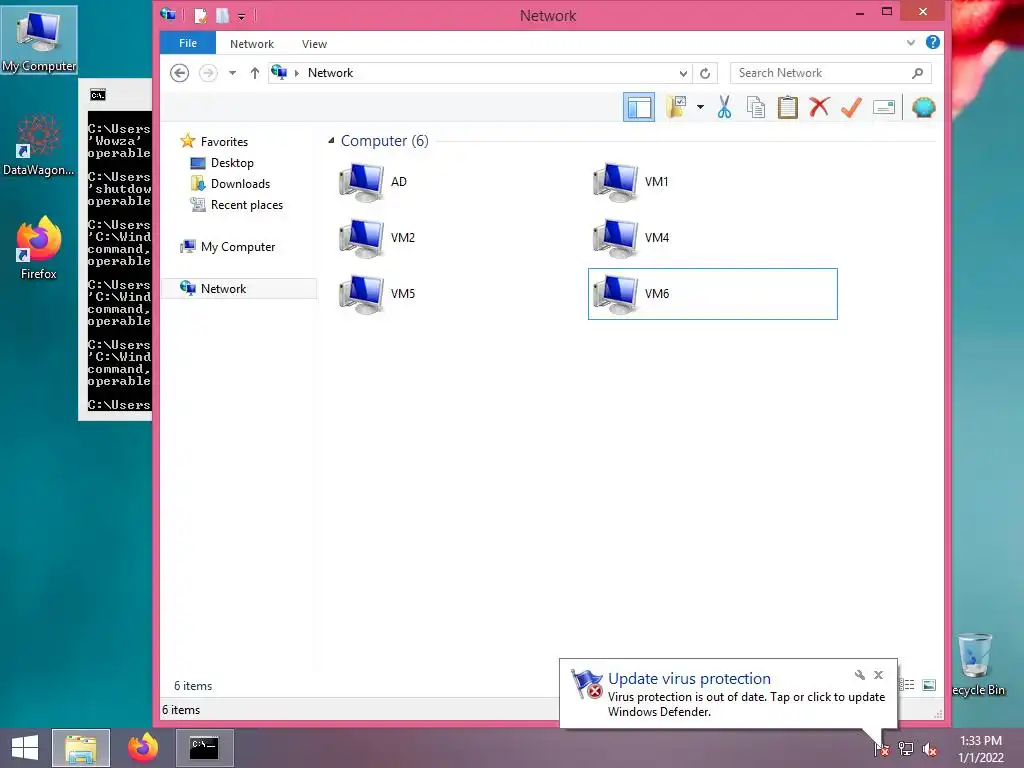This screenshot has height=768, width=1024.
Task: Toggle the navigation pane layout button
Action: [x=639, y=108]
